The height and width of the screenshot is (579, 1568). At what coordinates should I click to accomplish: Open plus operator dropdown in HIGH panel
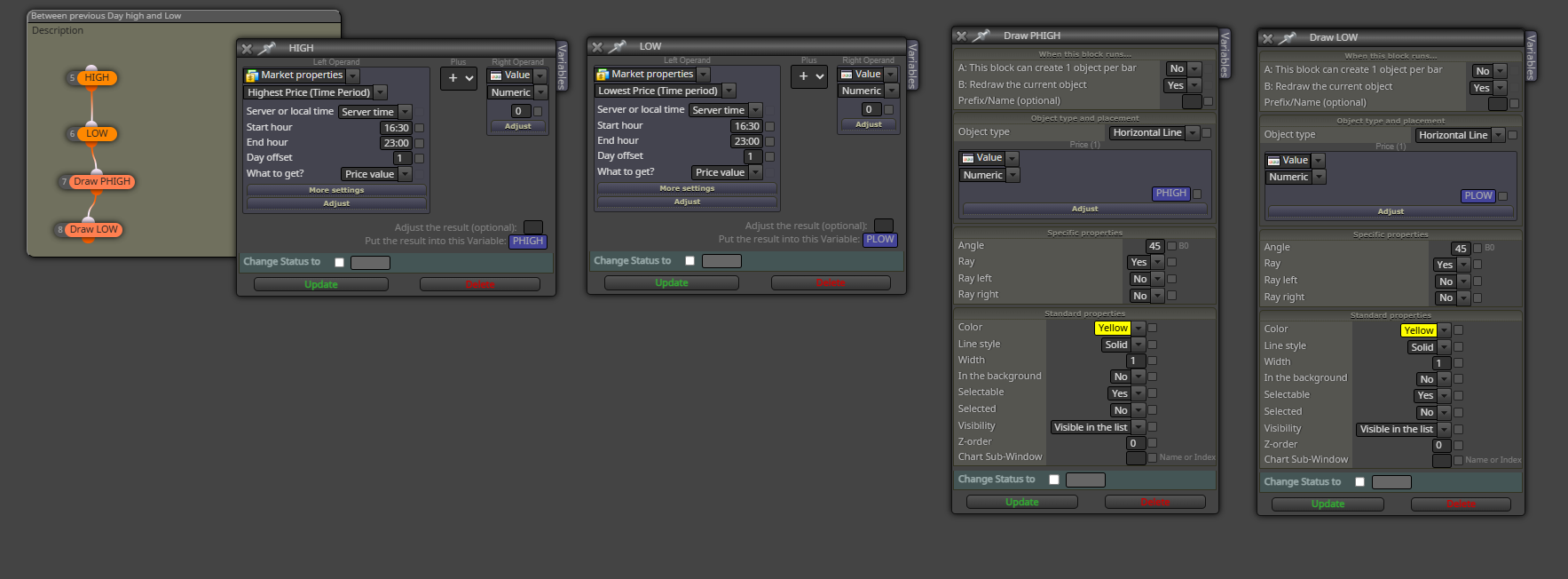tap(461, 78)
